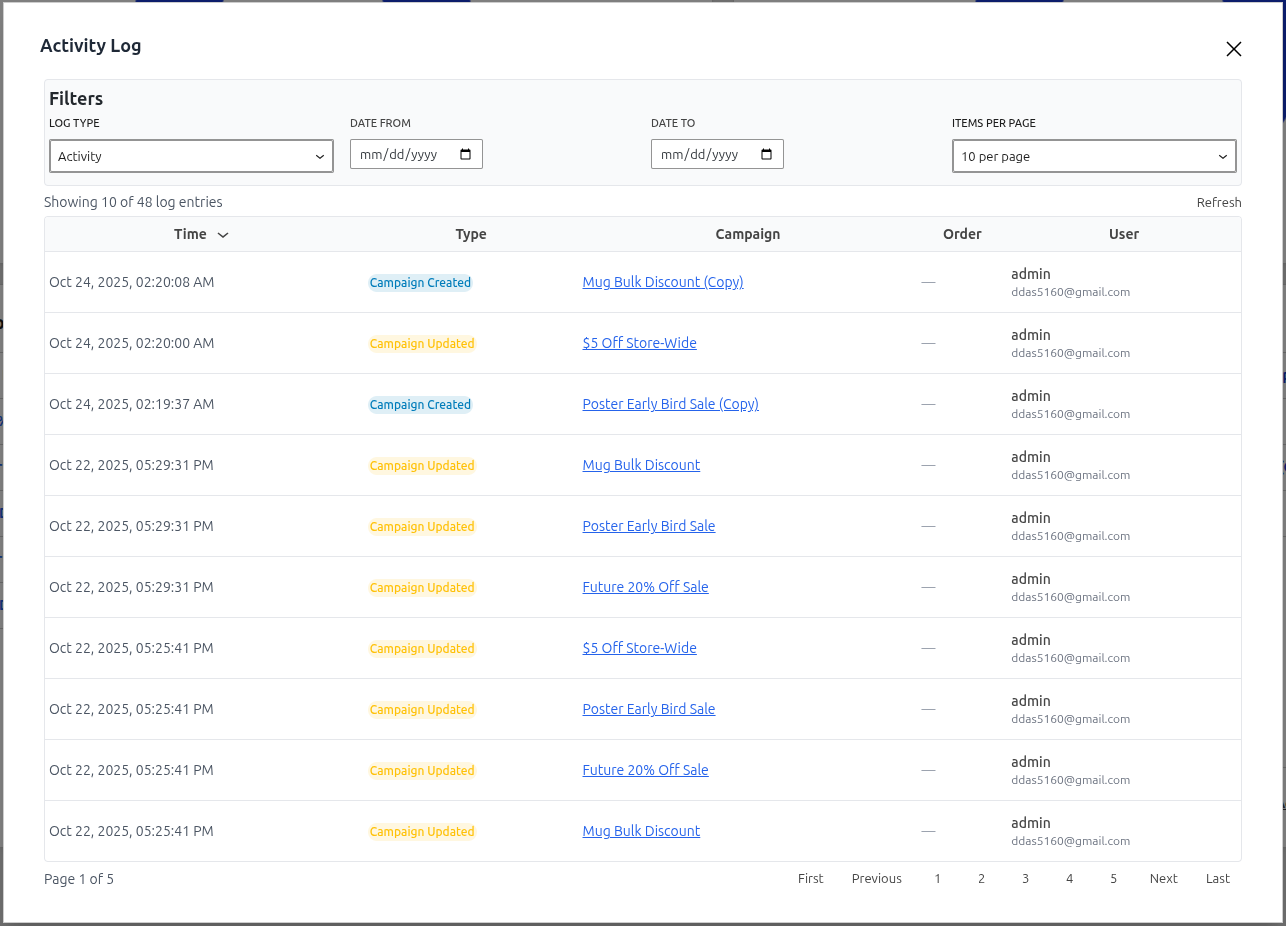Select page 5 in the pagination

pyautogui.click(x=1113, y=878)
